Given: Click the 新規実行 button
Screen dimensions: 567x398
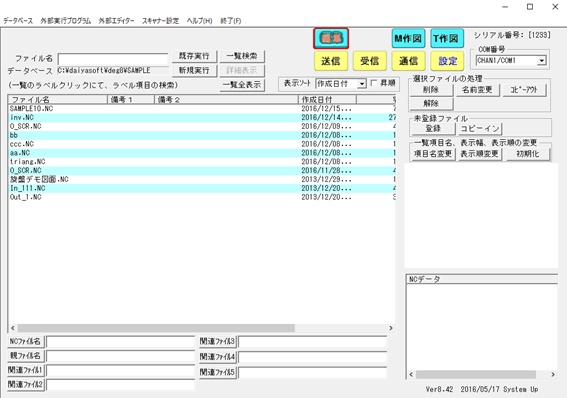Looking at the screenshot, I should click(x=194, y=70).
